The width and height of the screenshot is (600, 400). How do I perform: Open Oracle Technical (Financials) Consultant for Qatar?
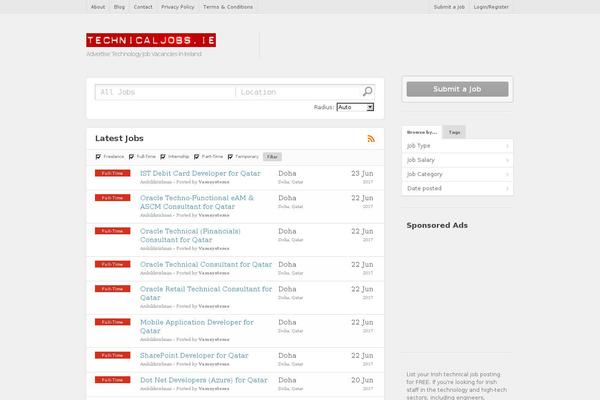point(190,235)
